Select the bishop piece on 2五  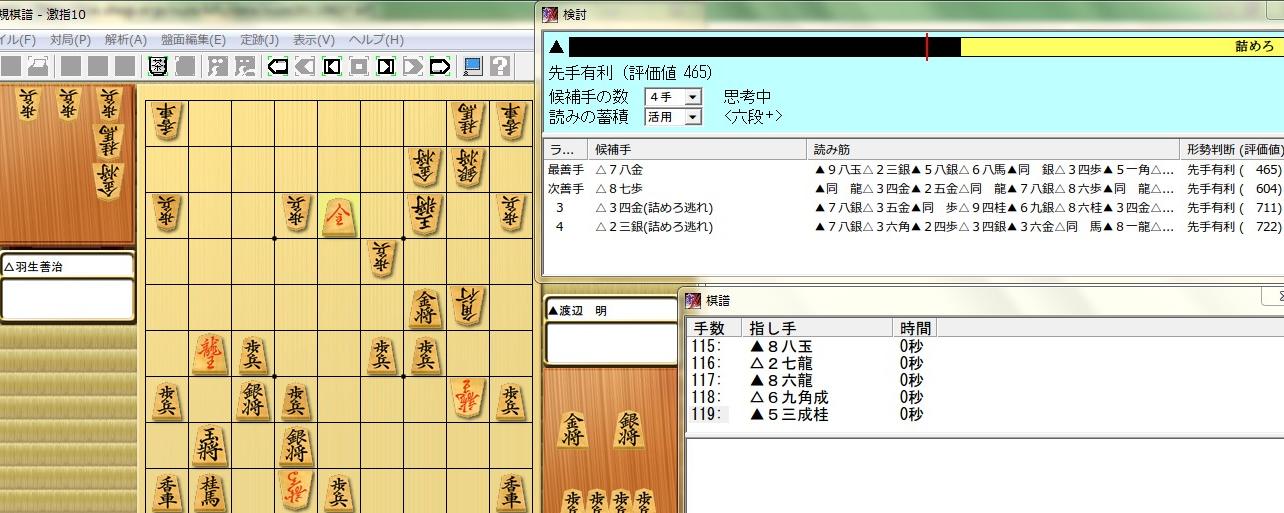click(x=467, y=307)
